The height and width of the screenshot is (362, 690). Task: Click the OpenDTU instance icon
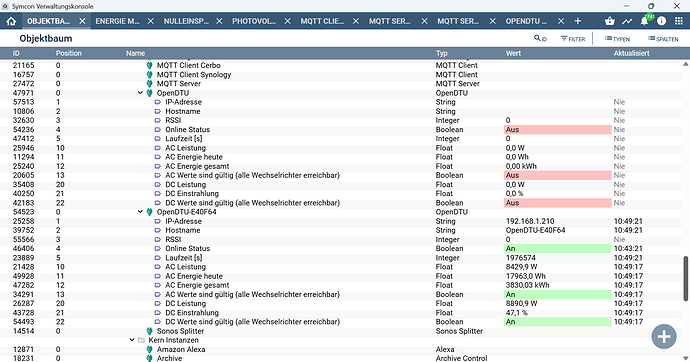[x=149, y=93]
